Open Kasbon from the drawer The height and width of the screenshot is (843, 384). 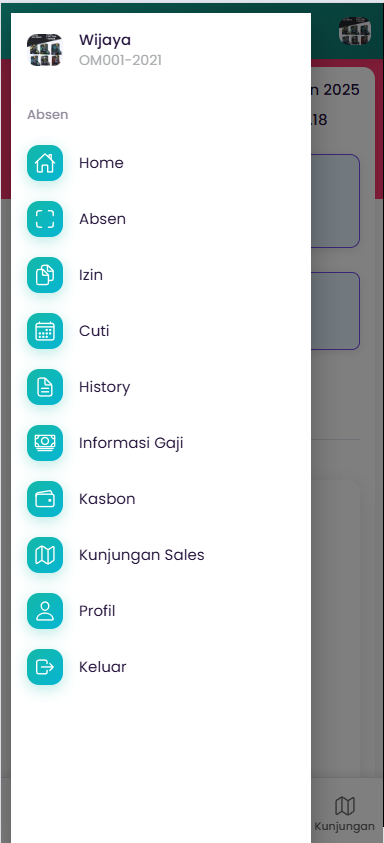(161, 499)
